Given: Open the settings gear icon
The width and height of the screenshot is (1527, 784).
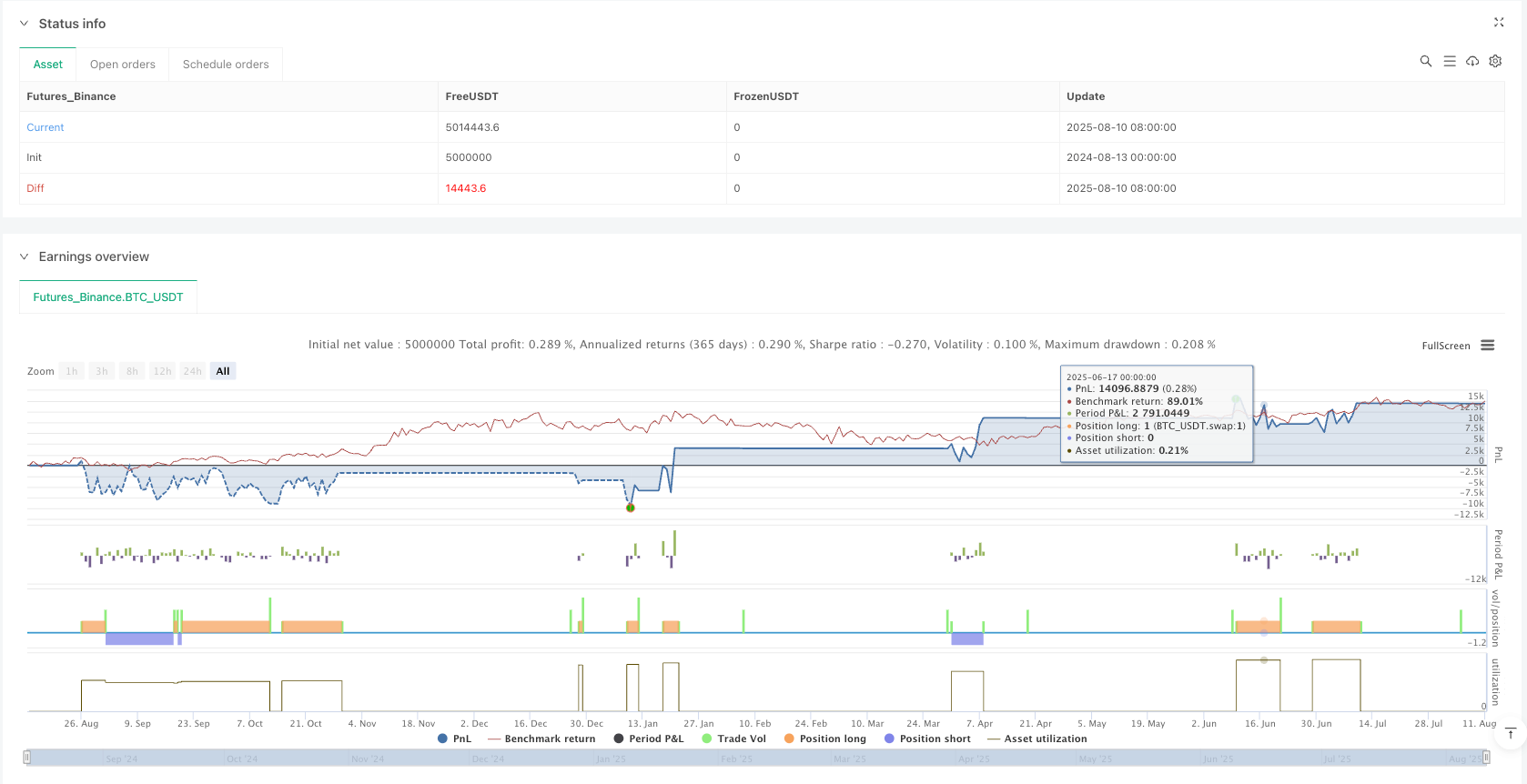Looking at the screenshot, I should point(1495,61).
